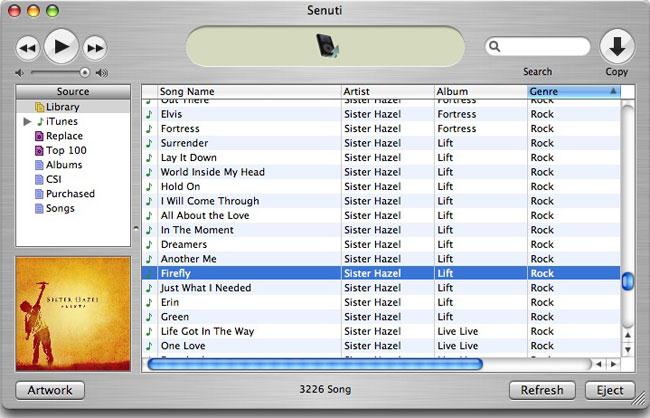Adjust the volume slider knob

pyautogui.click(x=85, y=73)
